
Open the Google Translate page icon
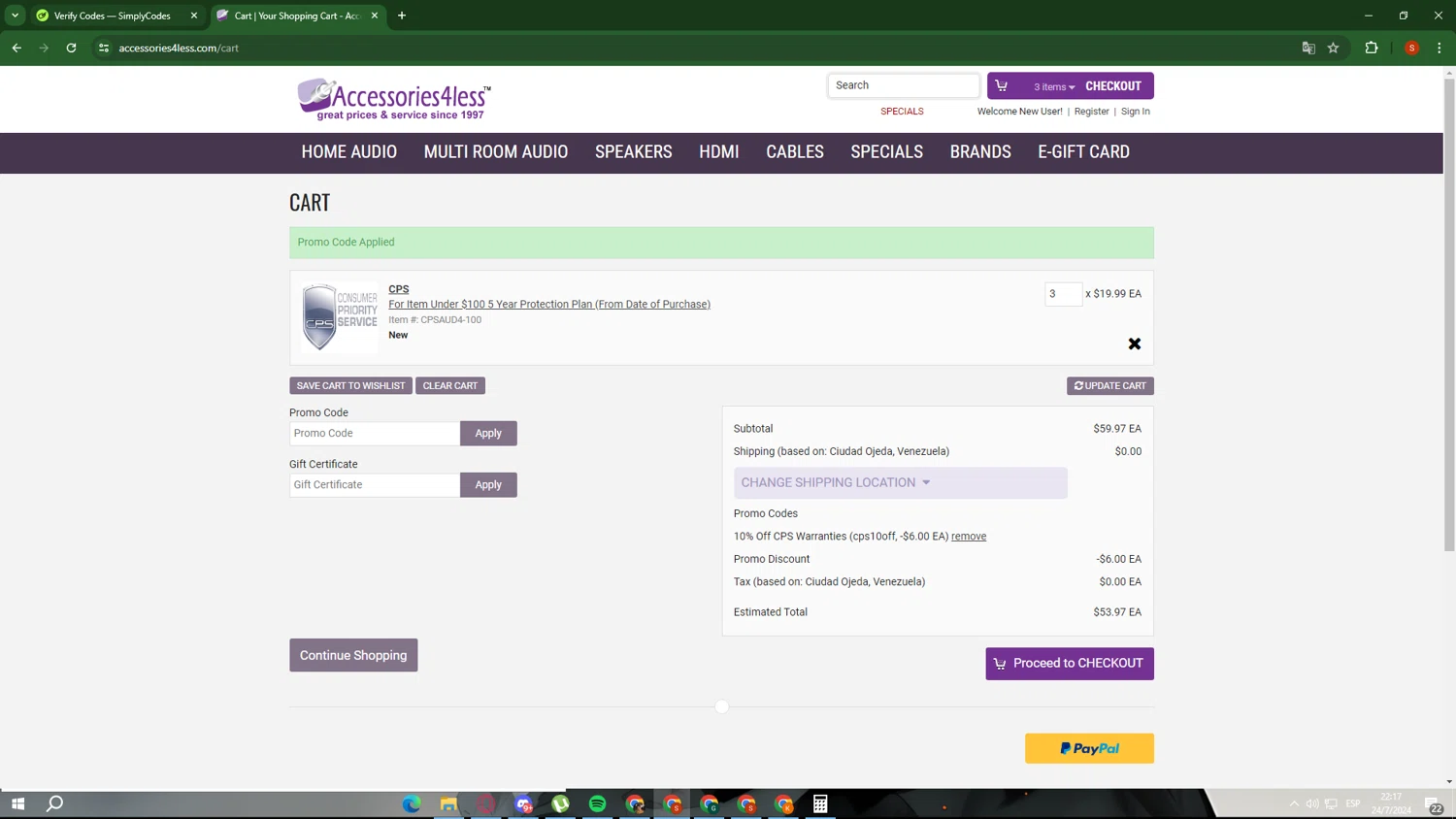(x=1308, y=48)
